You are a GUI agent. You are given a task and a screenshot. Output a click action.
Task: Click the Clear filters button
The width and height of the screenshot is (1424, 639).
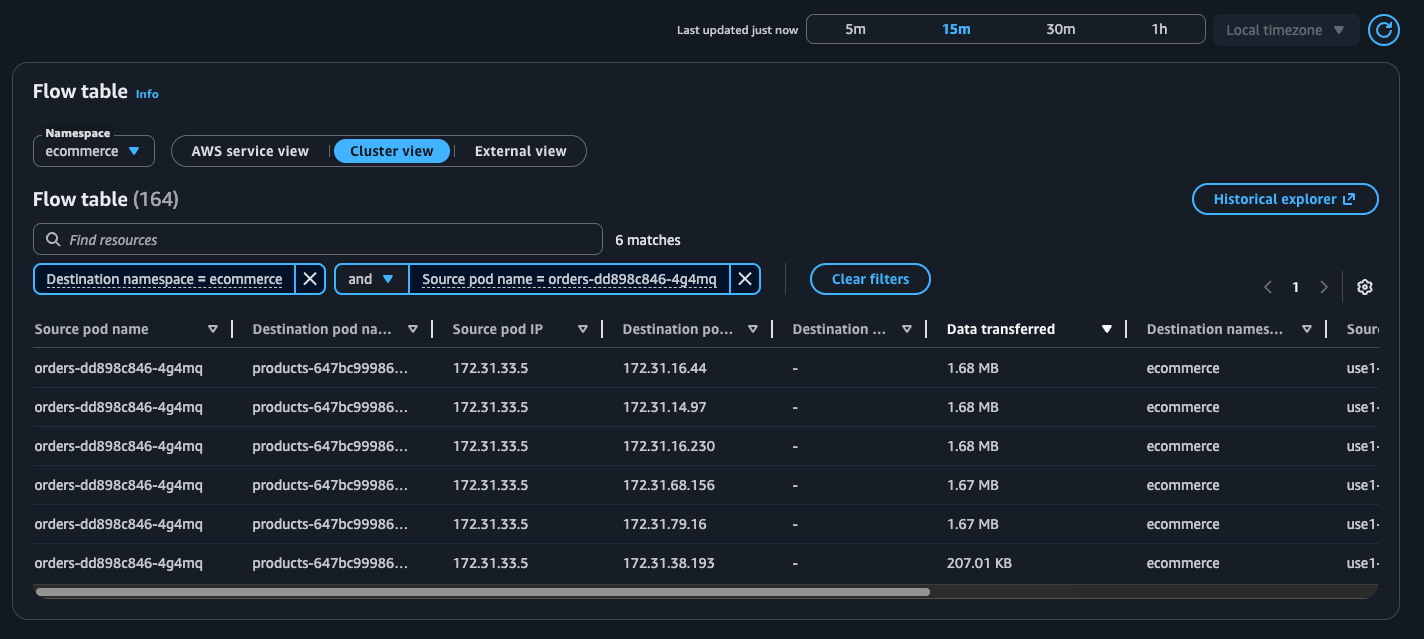point(870,279)
